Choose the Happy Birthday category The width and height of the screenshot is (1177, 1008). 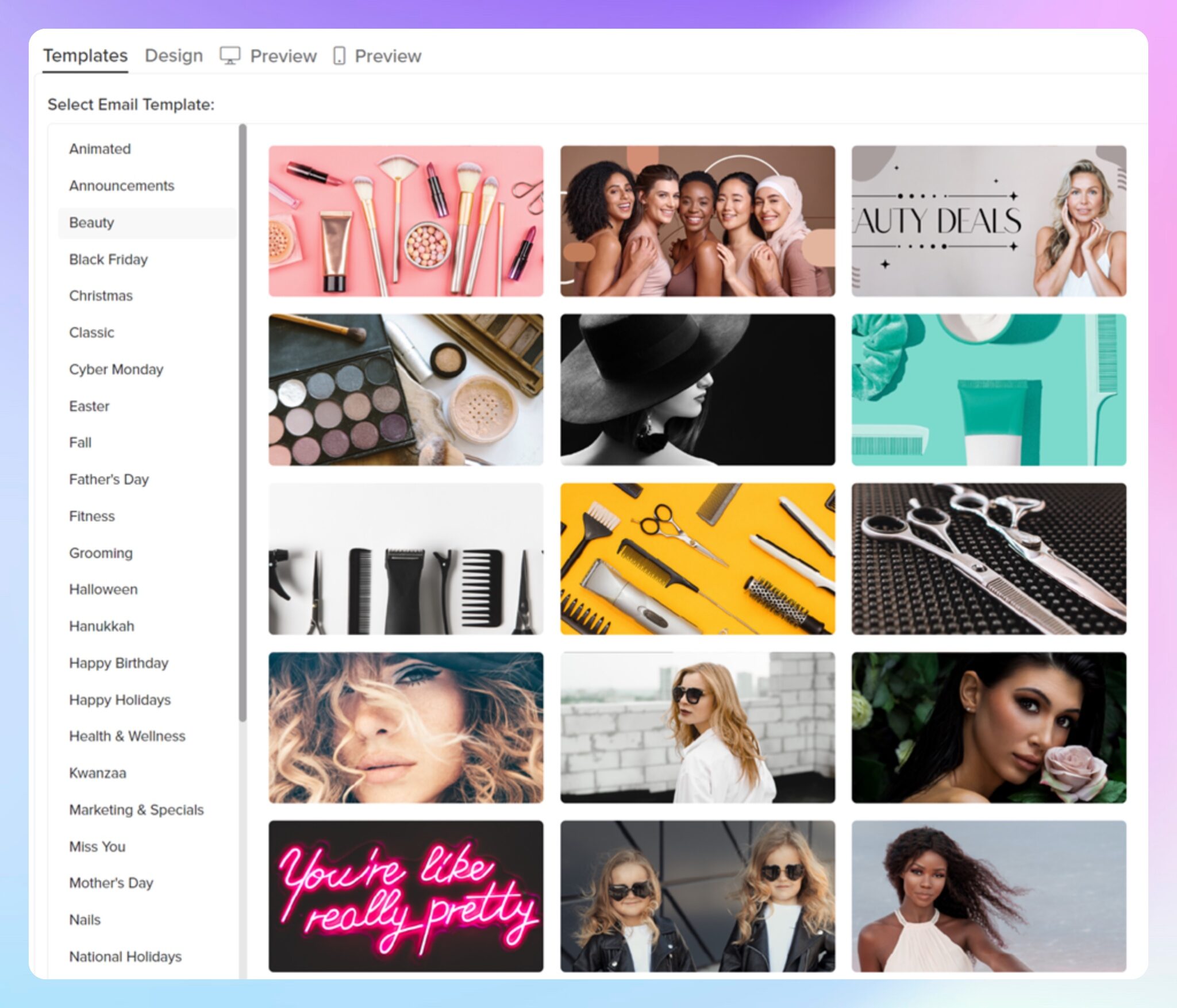pos(118,663)
